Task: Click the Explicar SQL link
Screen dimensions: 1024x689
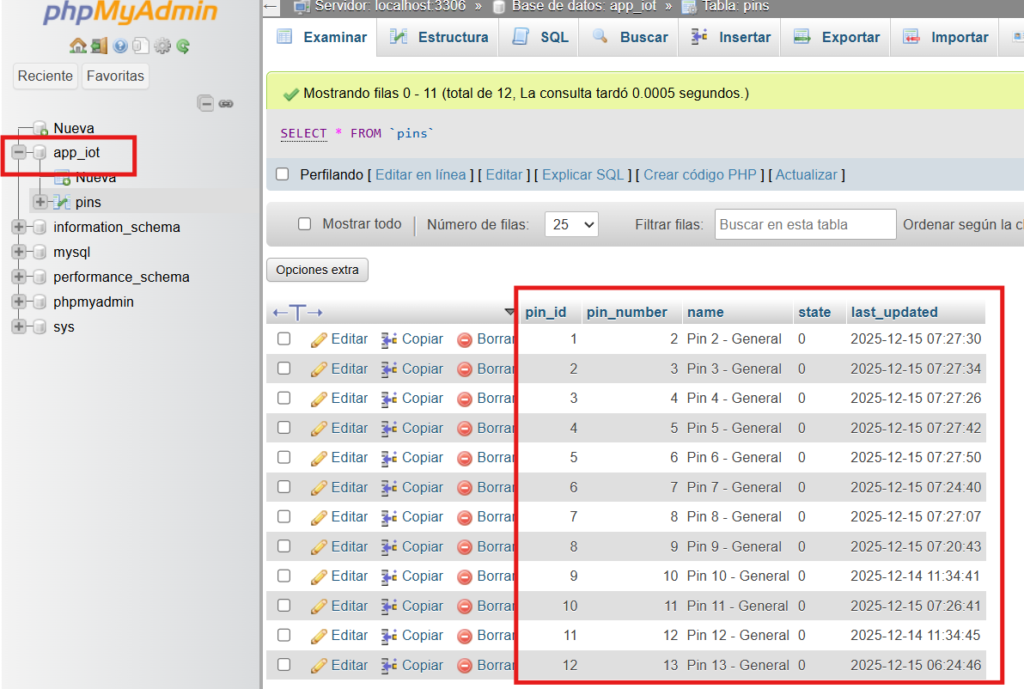Action: tap(582, 174)
